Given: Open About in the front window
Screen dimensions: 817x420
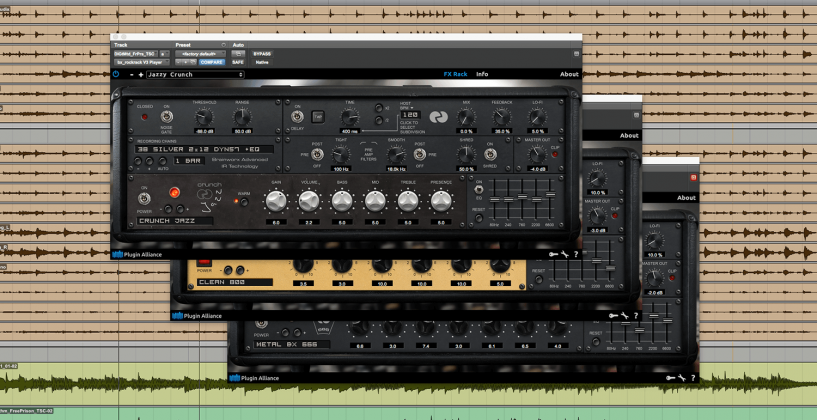Looking at the screenshot, I should [x=569, y=74].
